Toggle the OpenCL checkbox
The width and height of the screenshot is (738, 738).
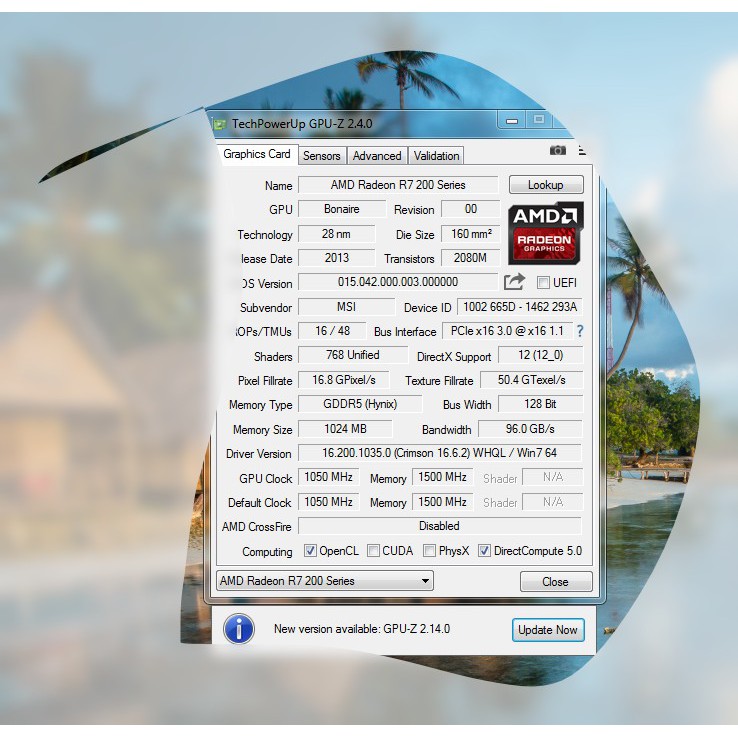[310, 551]
